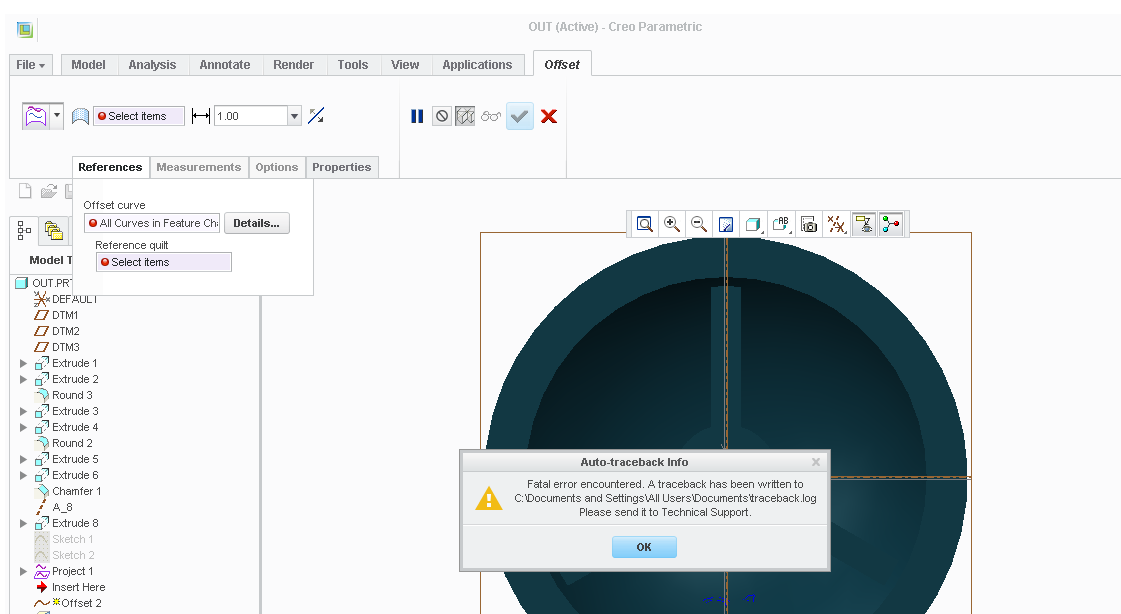Viewport: 1121px width, 614px height.
Task: Switch to the Model ribbon tab
Action: click(x=89, y=64)
